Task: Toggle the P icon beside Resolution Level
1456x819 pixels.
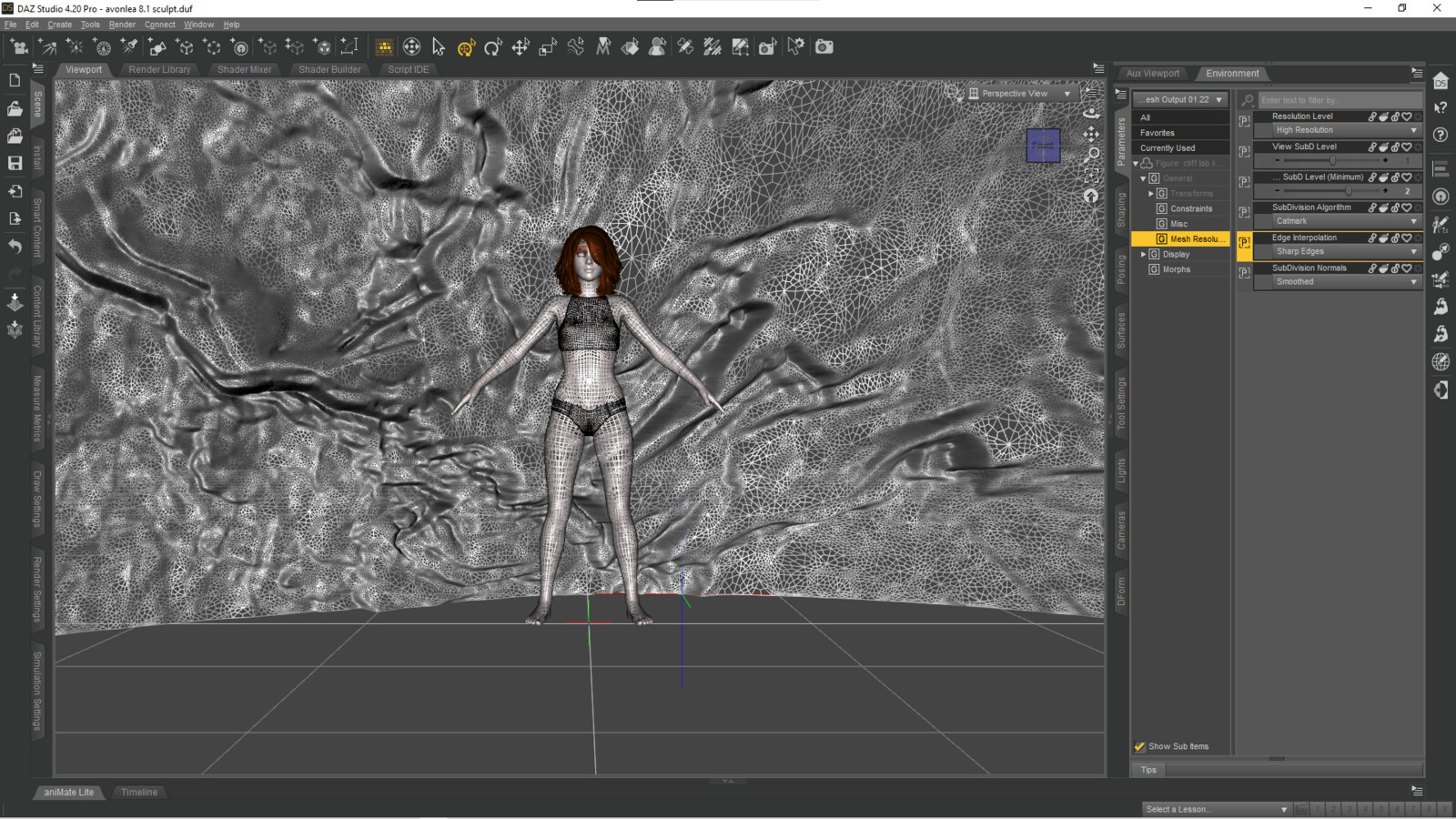Action: (1244, 121)
